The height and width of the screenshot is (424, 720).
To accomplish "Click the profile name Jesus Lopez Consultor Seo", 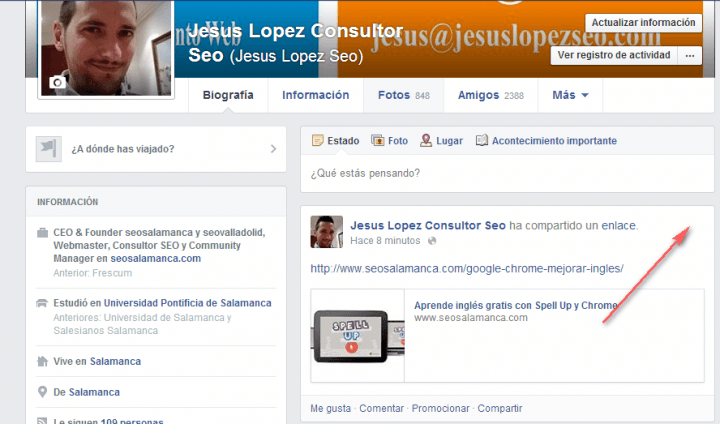I will 296,43.
